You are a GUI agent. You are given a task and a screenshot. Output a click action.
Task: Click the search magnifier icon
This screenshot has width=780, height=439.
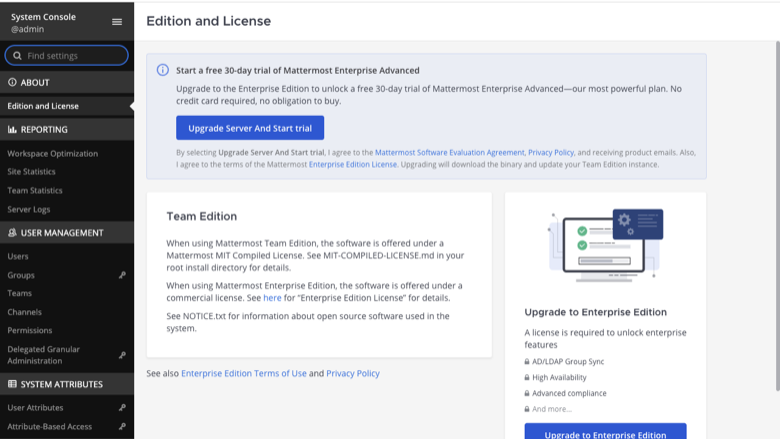[x=17, y=56]
